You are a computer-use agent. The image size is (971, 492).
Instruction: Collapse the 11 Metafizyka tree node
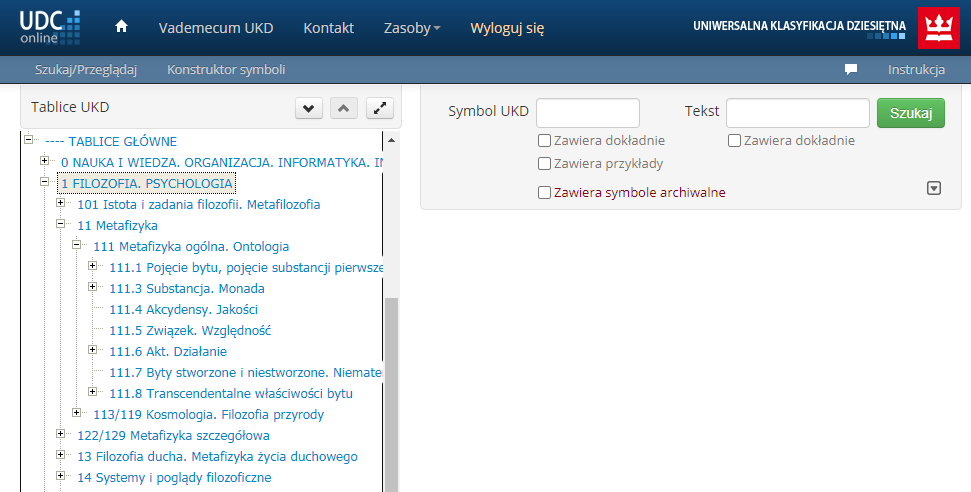[x=61, y=225]
